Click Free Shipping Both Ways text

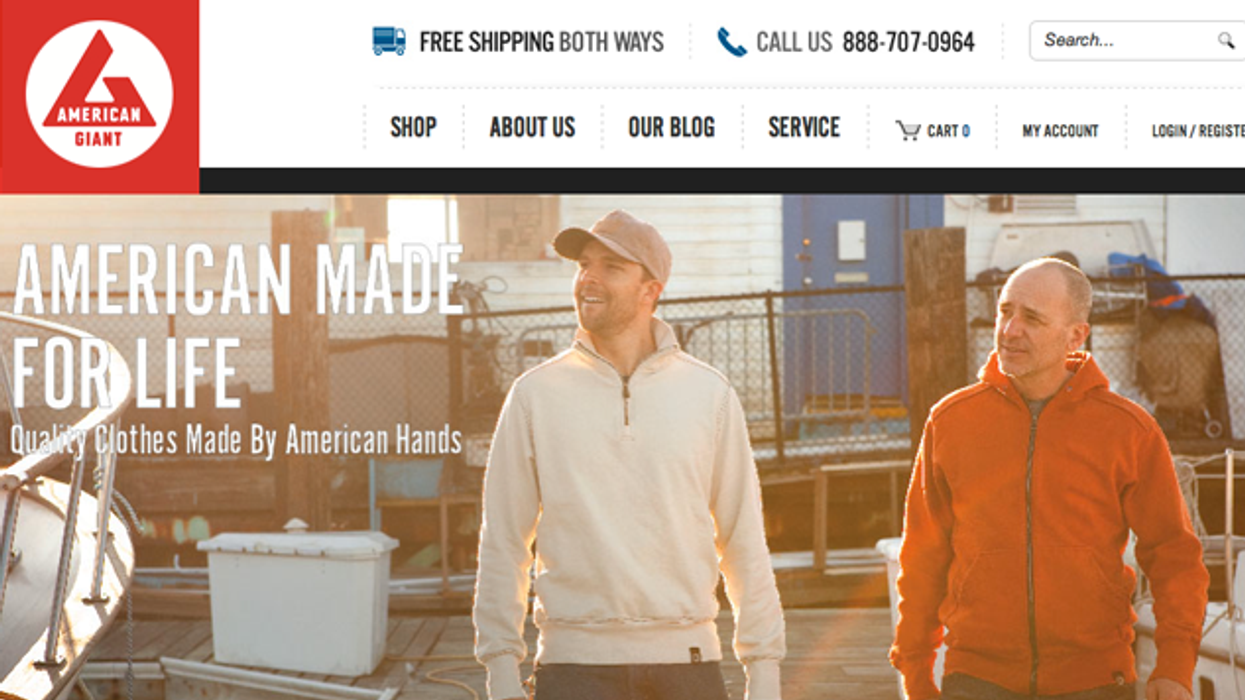click(x=541, y=42)
